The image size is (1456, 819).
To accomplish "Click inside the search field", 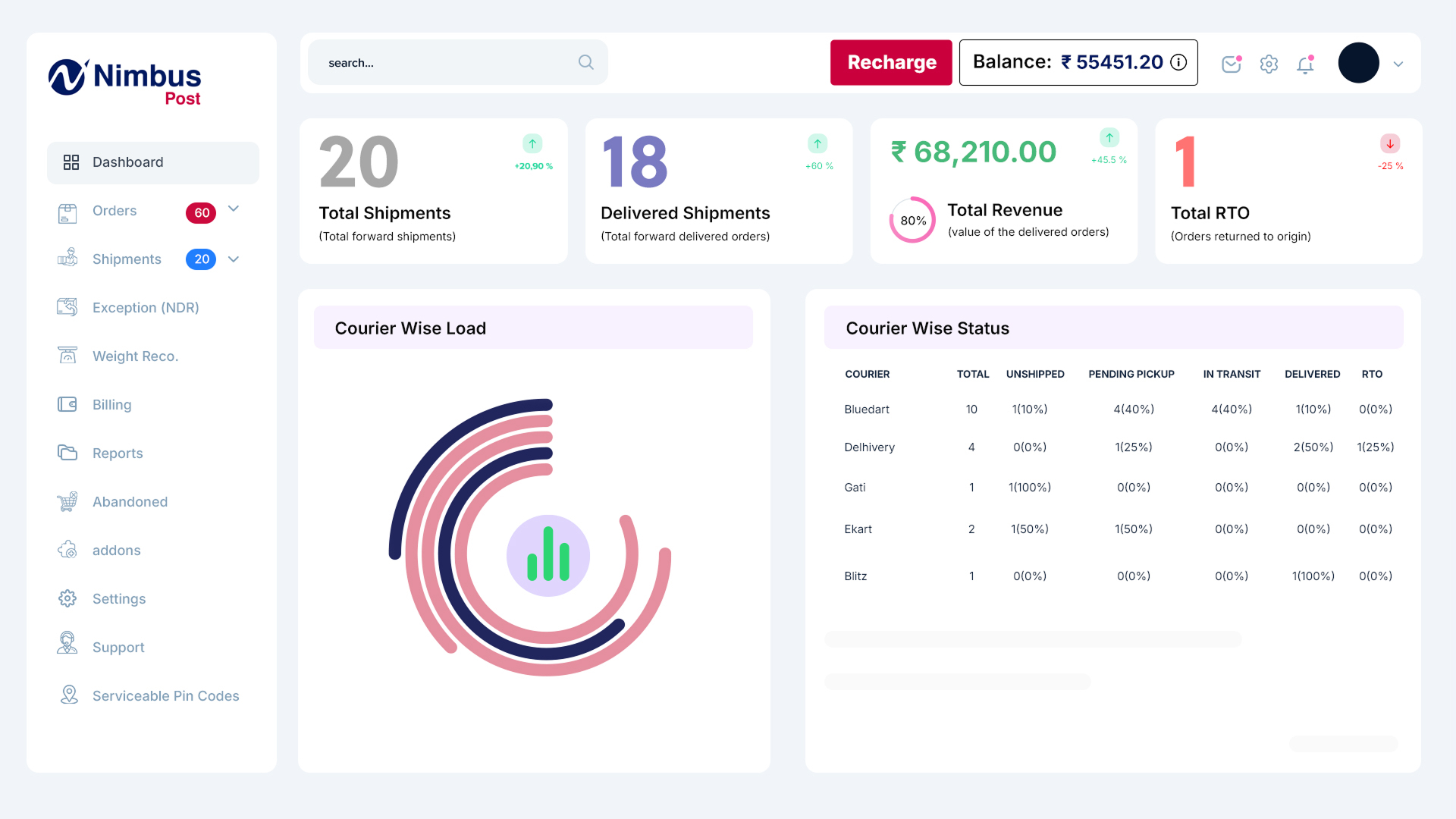I will tap(440, 62).
